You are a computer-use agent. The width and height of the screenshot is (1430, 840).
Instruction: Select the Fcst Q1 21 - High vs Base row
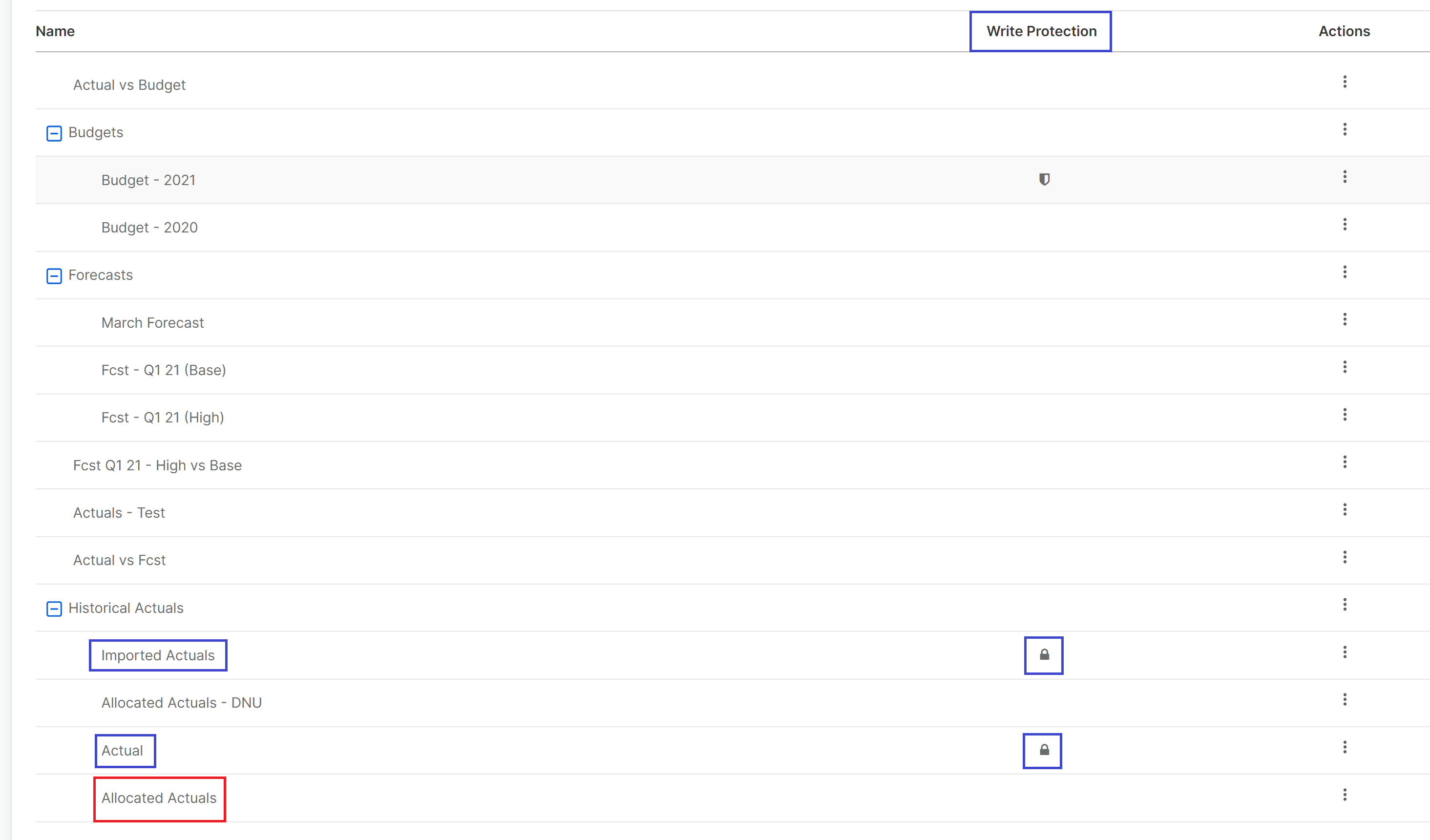[157, 465]
